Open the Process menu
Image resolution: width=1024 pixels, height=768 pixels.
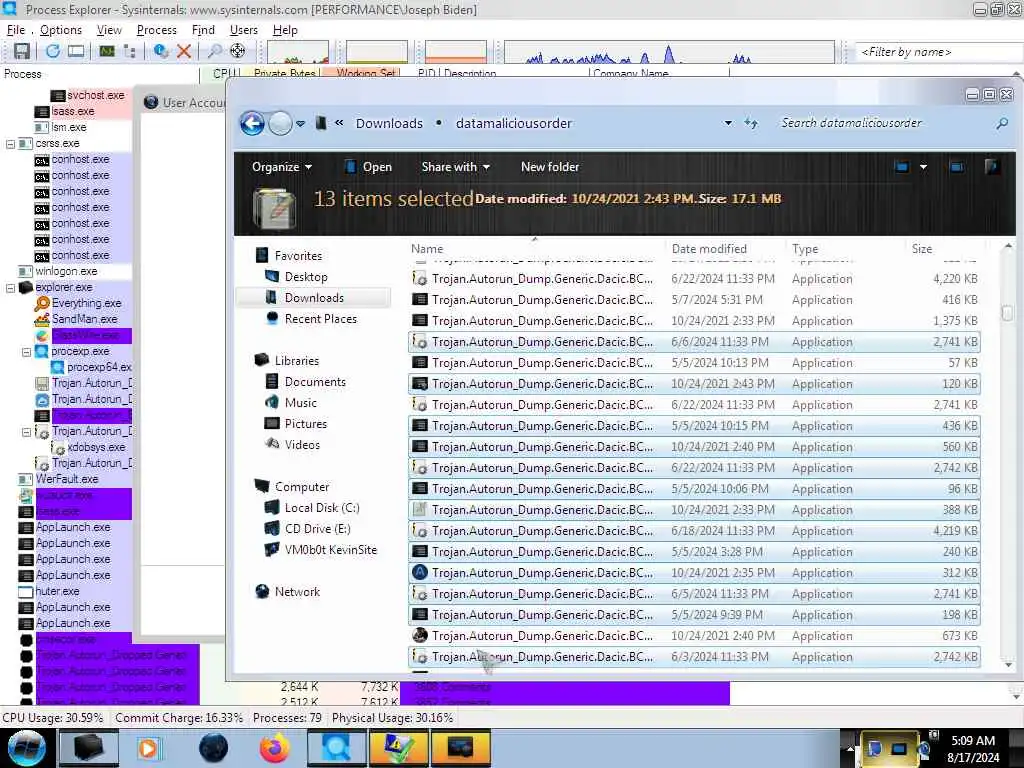pyautogui.click(x=157, y=30)
